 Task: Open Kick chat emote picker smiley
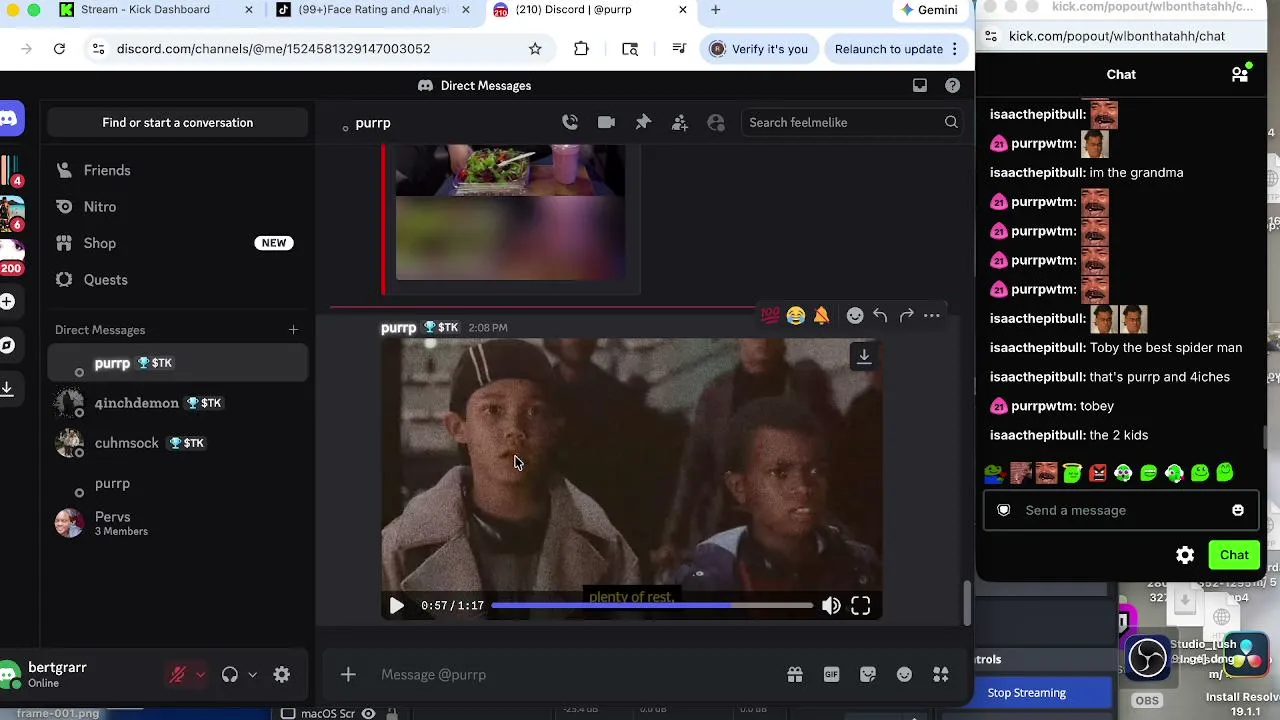pos(1238,510)
